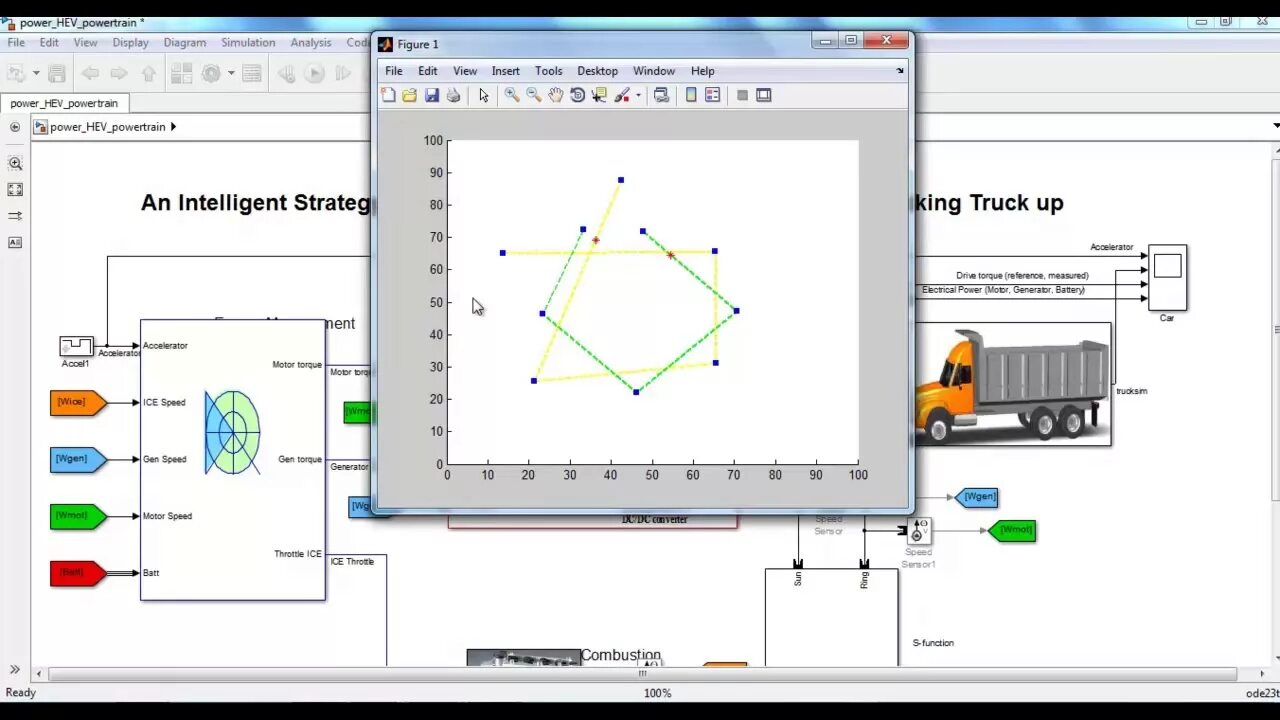
Task: Click Show Plot Tools and Dock icon
Action: point(764,95)
